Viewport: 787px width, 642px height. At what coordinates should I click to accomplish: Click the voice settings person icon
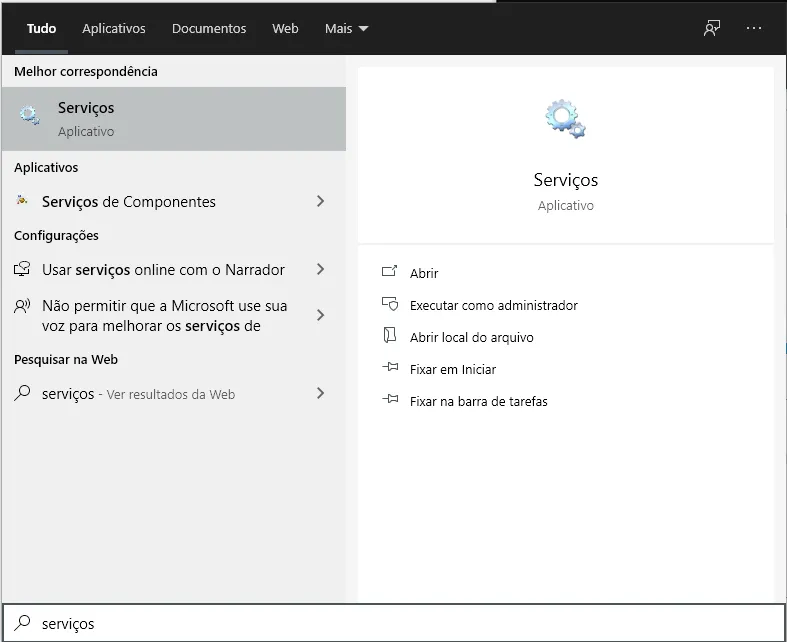coord(22,306)
